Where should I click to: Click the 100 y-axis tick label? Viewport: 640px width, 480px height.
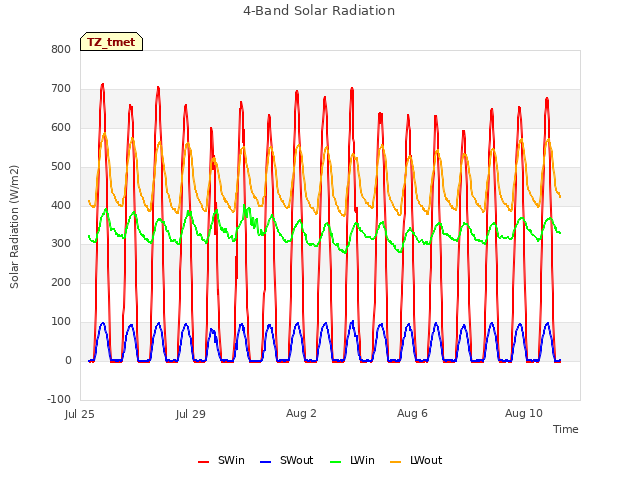click(x=61, y=322)
